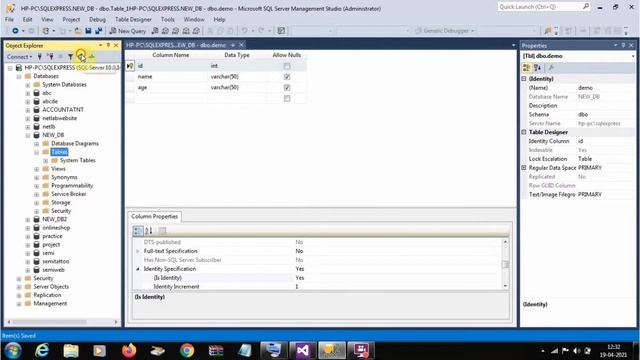Click the primary key row selector for id

[x=130, y=66]
